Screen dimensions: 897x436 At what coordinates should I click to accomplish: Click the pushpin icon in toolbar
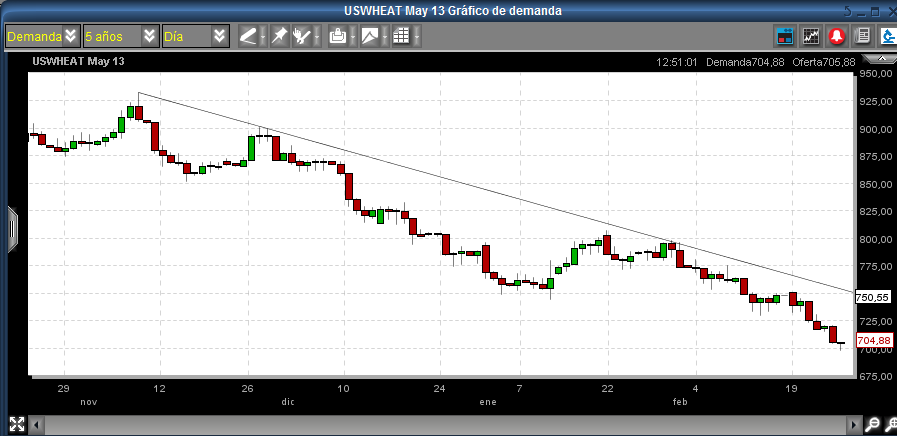[x=279, y=37]
